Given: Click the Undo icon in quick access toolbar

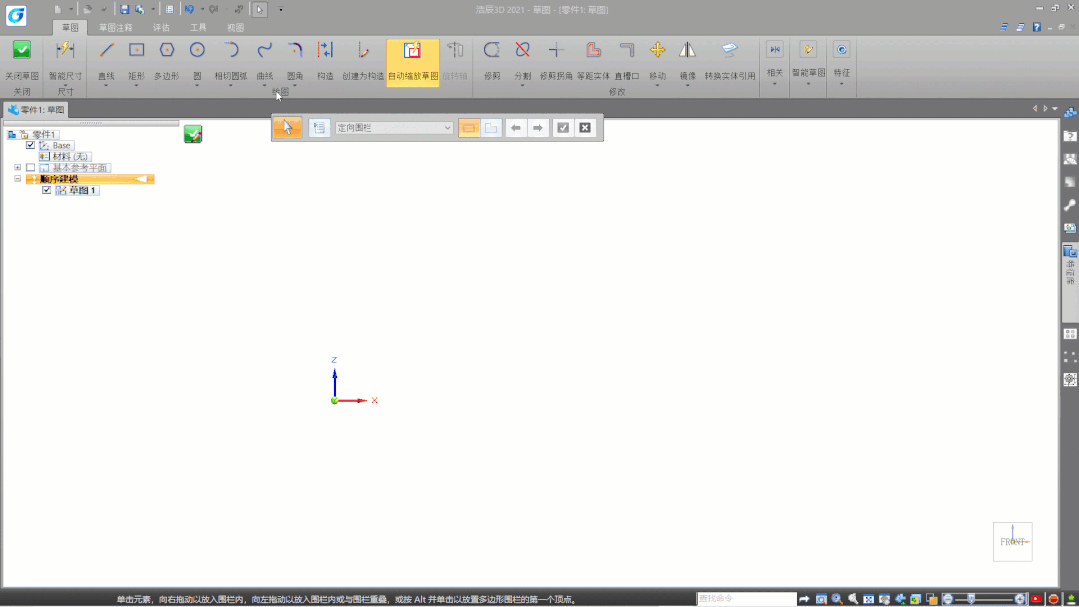Looking at the screenshot, I should coord(189,10).
